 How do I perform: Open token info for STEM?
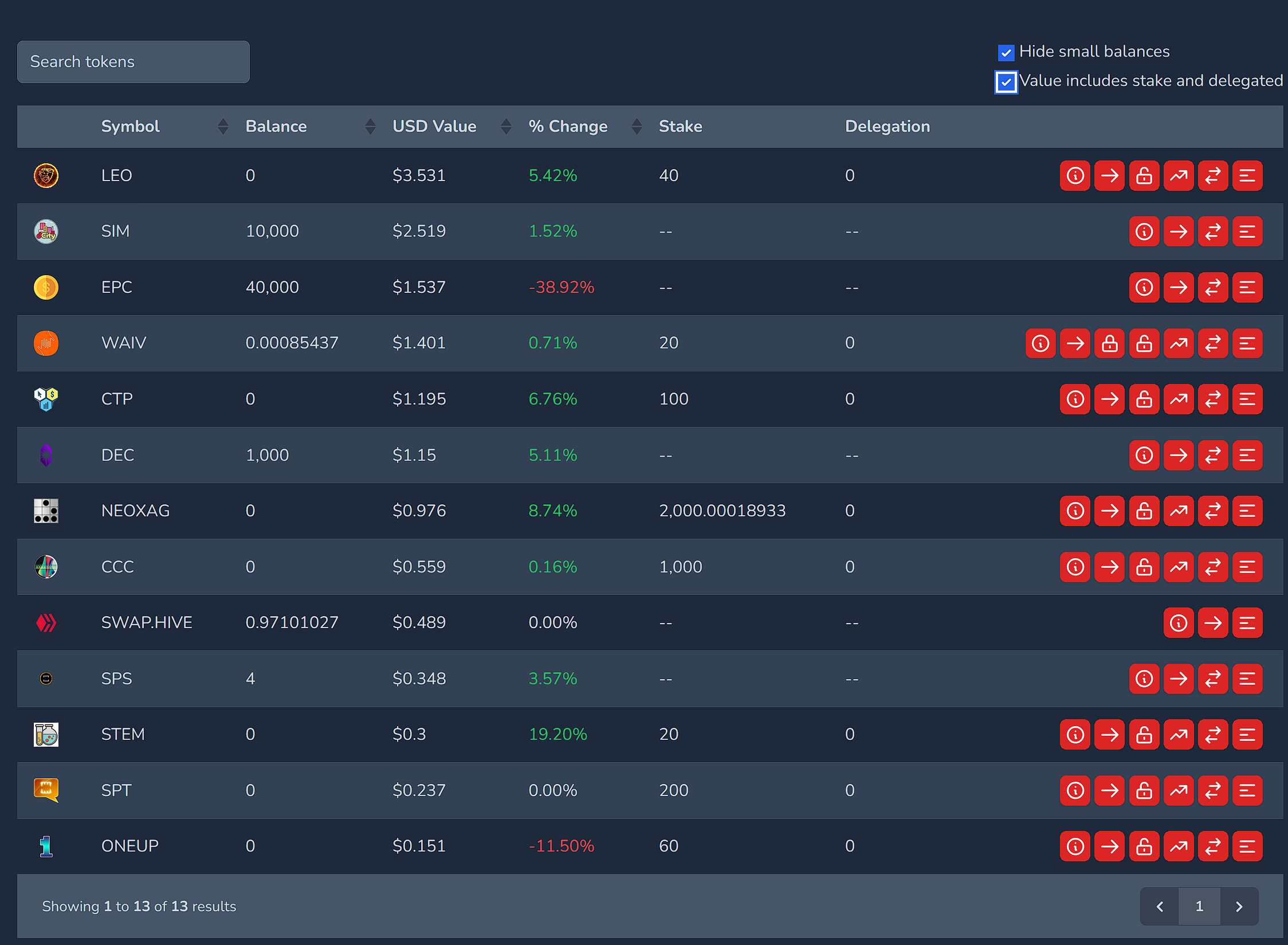pos(1075,734)
